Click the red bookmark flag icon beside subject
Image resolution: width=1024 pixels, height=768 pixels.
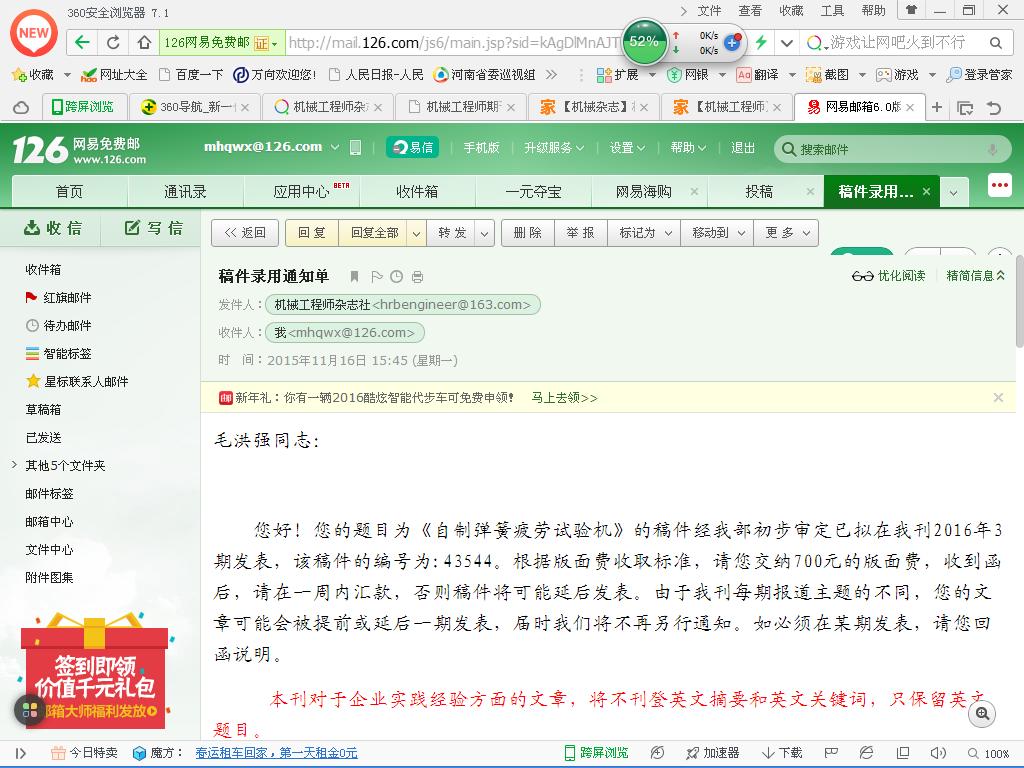(x=355, y=276)
